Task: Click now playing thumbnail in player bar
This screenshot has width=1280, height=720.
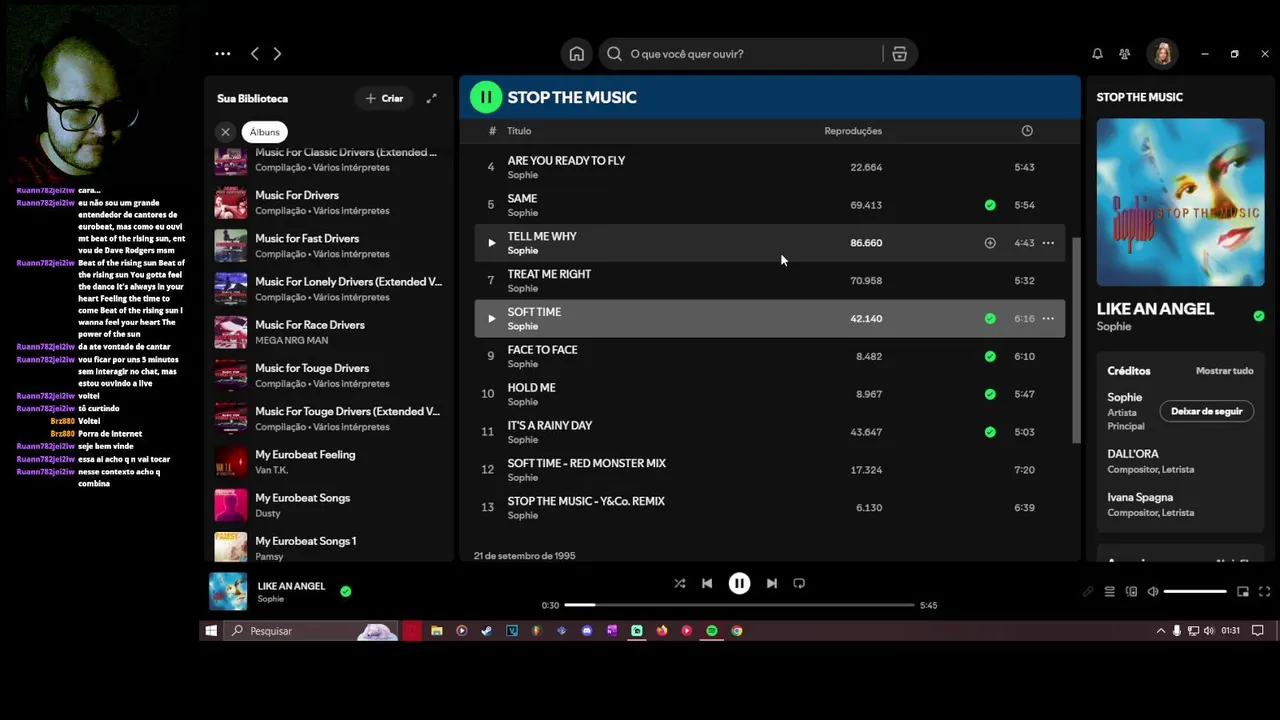Action: tap(228, 592)
